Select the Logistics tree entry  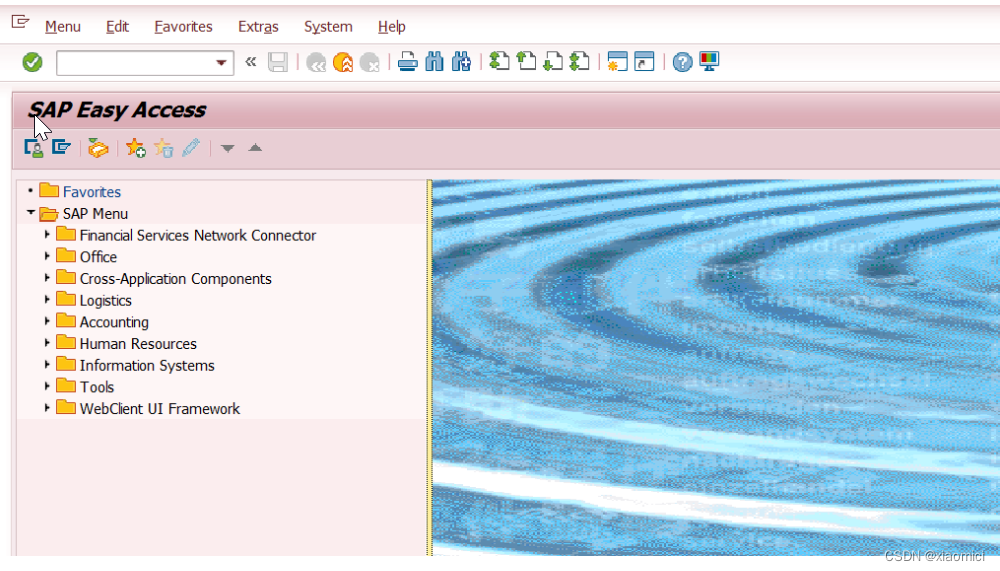pyautogui.click(x=105, y=300)
